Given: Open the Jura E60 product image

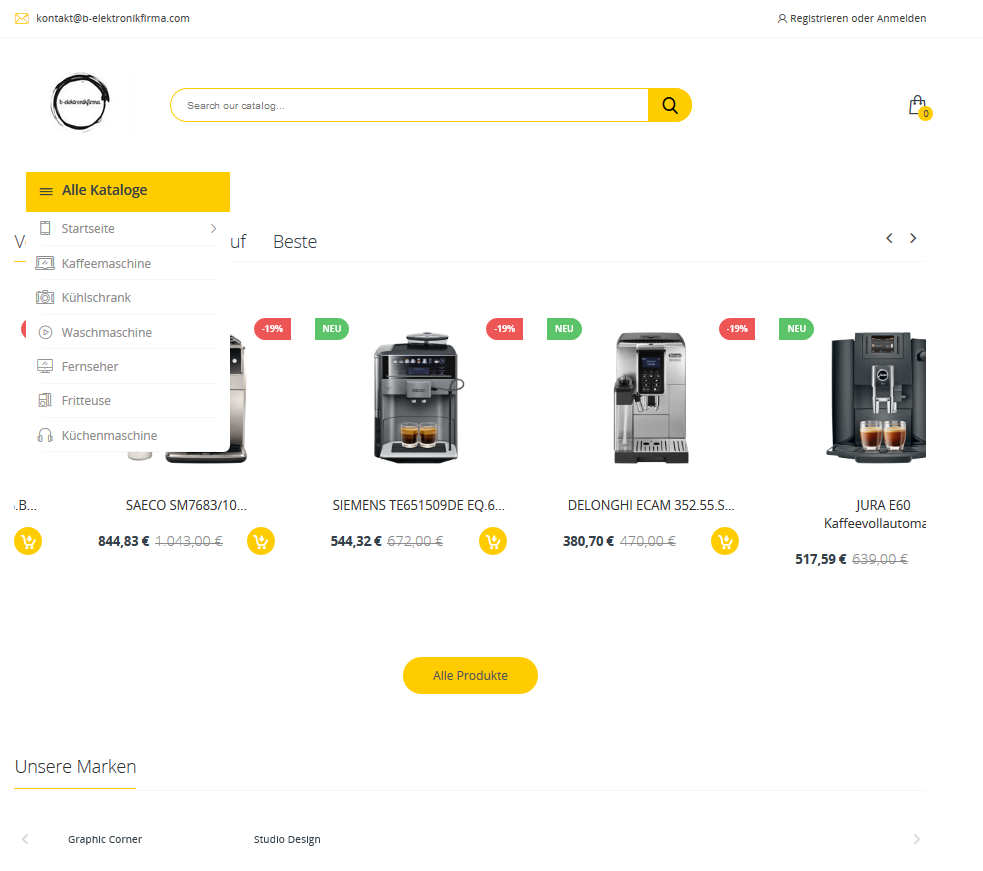Looking at the screenshot, I should point(876,398).
